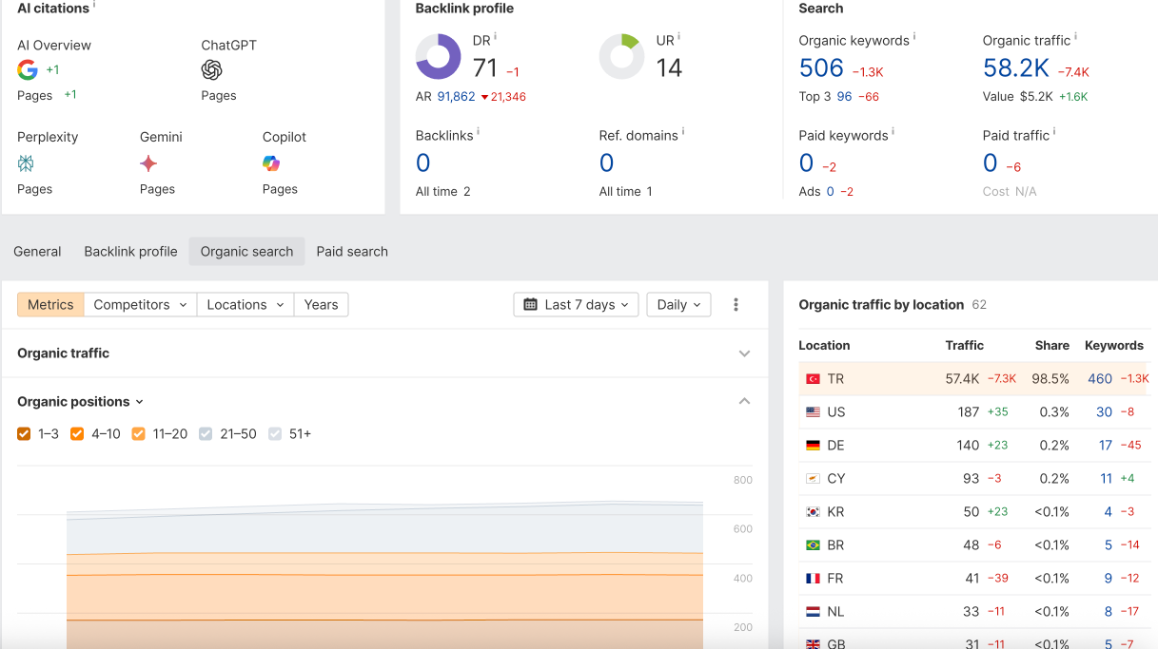Click the 506 organic keywords link
The image size is (1158, 649).
click(821, 68)
